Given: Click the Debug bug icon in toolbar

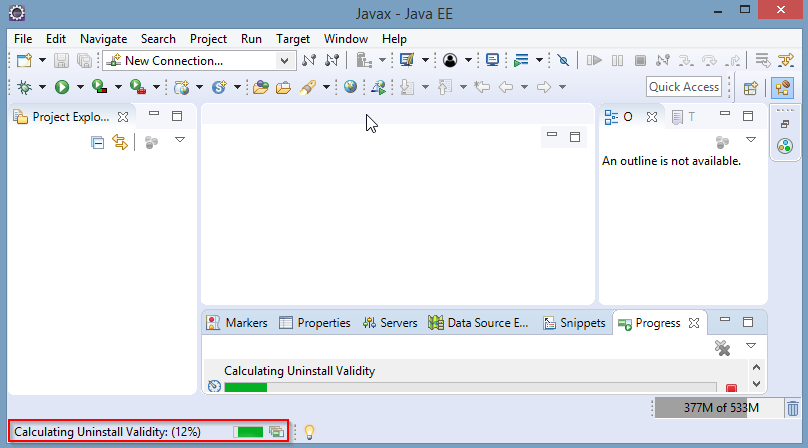Looking at the screenshot, I should pos(24,87).
